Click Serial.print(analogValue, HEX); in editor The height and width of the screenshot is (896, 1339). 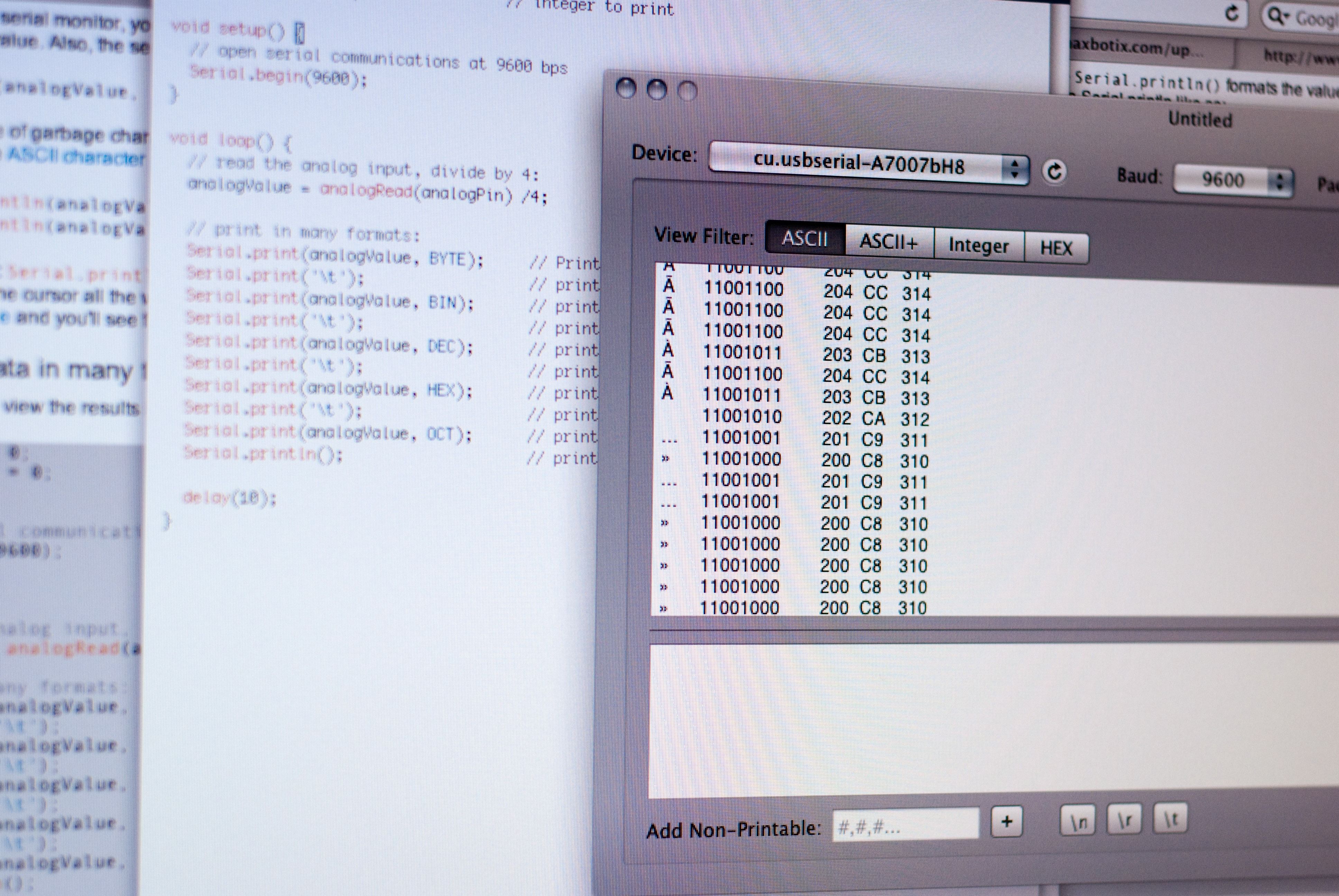point(329,388)
